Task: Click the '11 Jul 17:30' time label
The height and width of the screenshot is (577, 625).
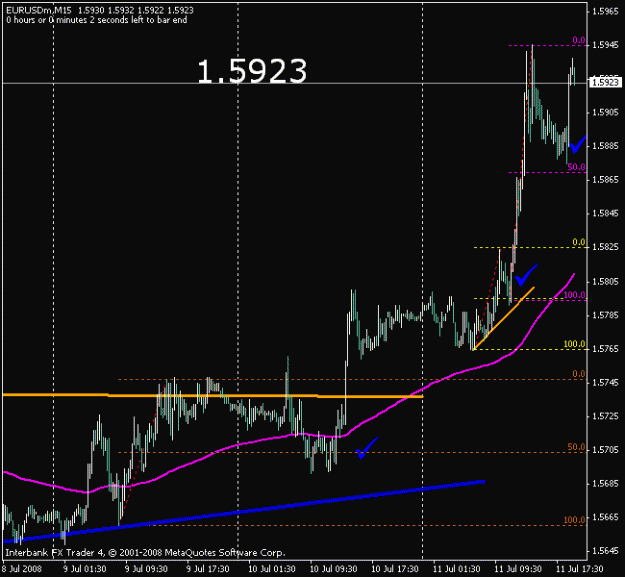Action: pyautogui.click(x=580, y=569)
